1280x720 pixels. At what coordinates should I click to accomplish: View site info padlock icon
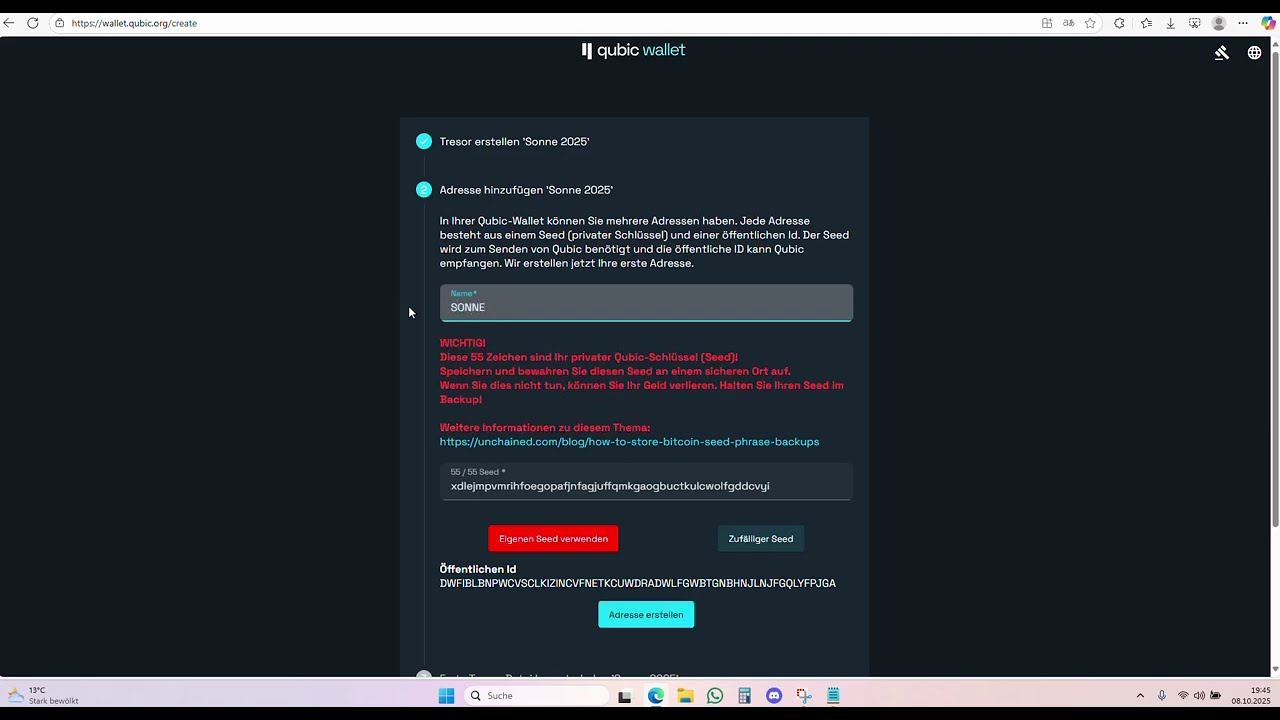pos(60,23)
